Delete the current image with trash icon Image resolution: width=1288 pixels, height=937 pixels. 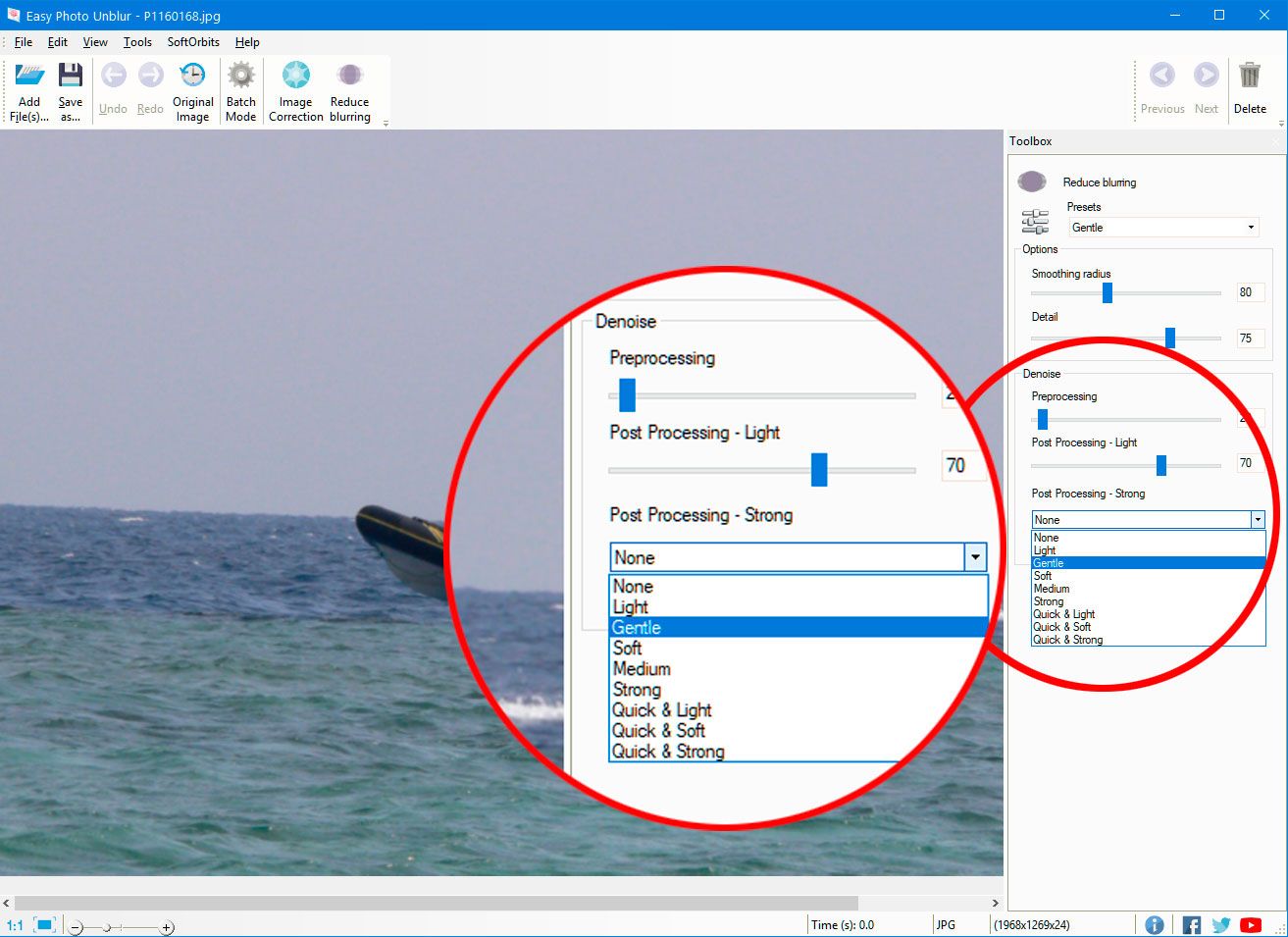pyautogui.click(x=1249, y=77)
